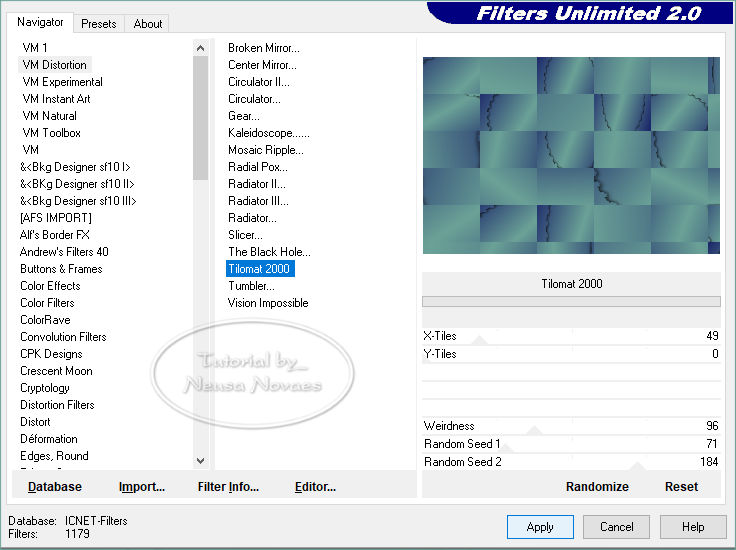This screenshot has height=550, width=736.
Task: Reset the filter parameters
Action: (681, 487)
